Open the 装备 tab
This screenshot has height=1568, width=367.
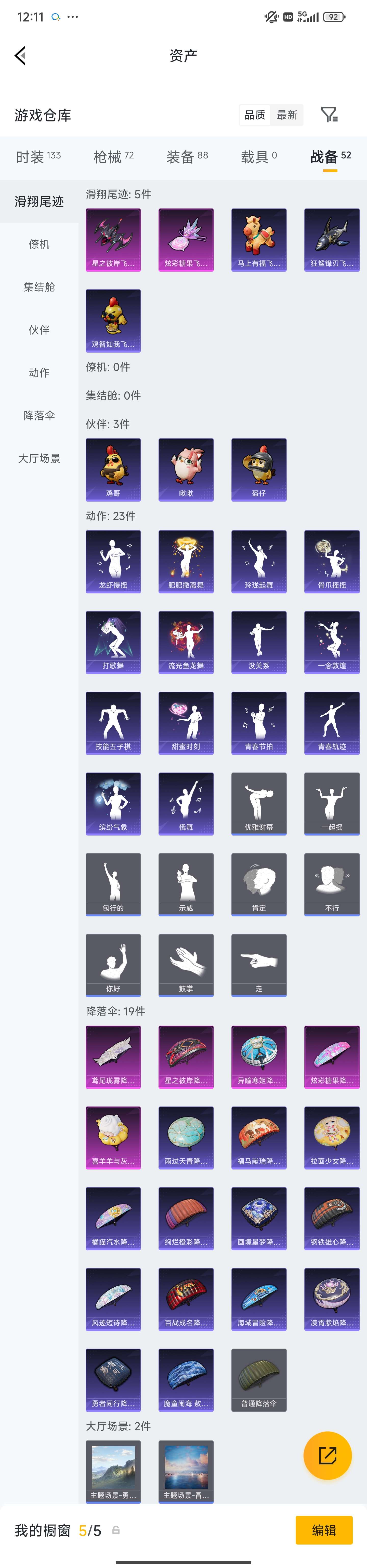(x=187, y=157)
